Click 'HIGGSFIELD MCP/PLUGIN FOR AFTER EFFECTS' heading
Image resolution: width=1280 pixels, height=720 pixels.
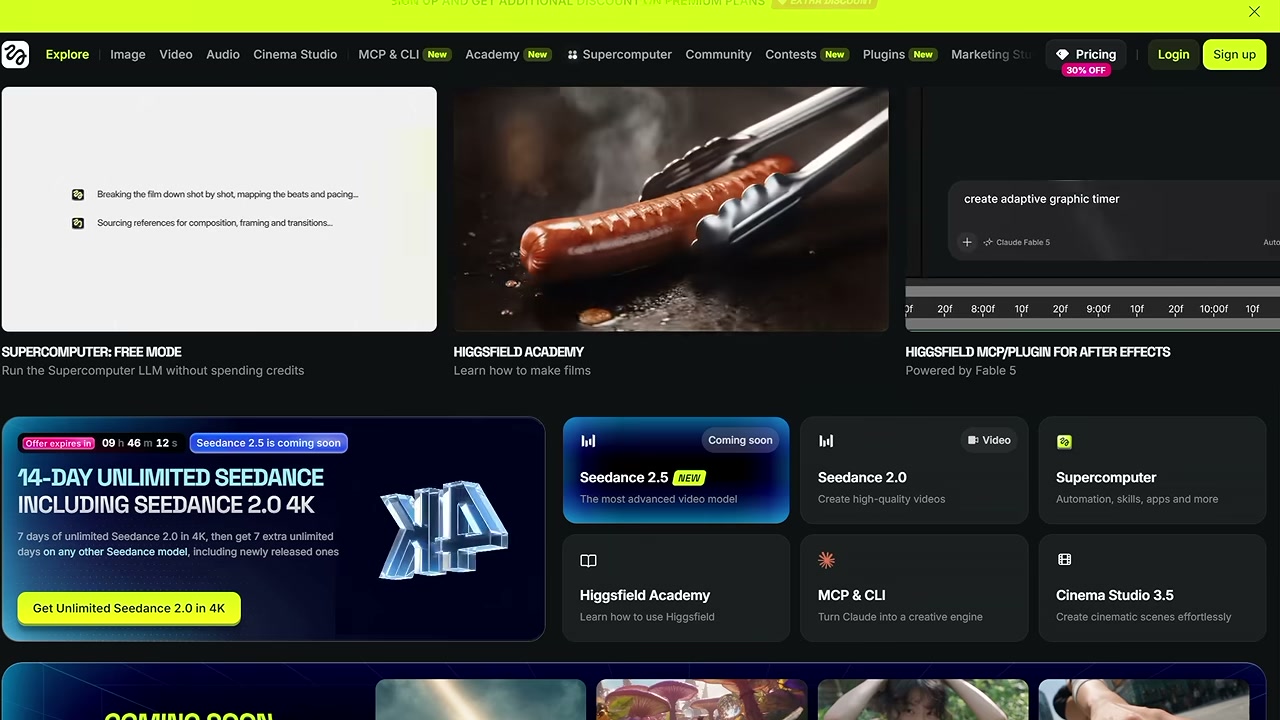point(1038,352)
